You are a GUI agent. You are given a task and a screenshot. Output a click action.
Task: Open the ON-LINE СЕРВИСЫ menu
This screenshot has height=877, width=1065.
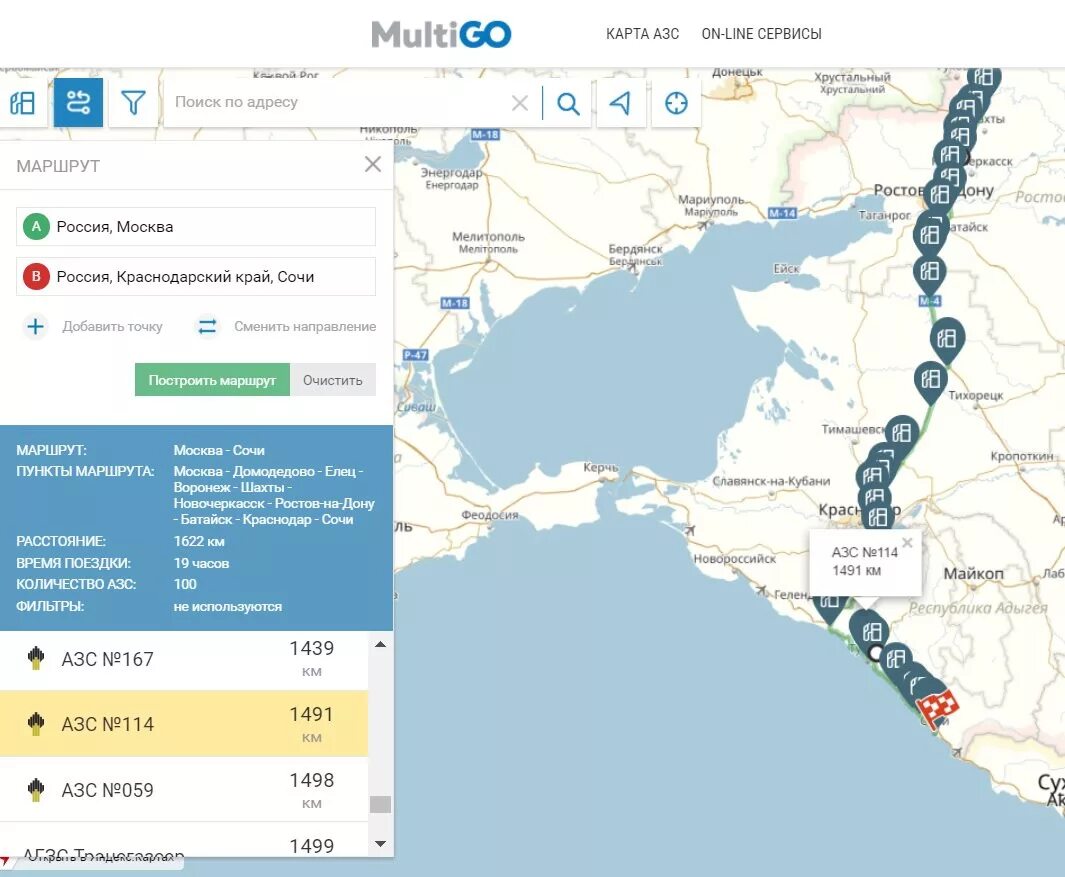761,34
